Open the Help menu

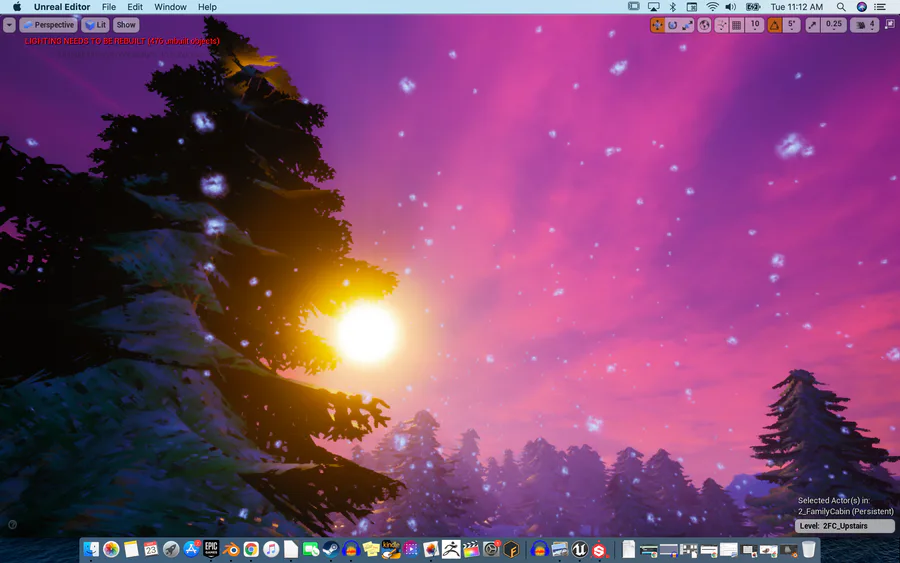[207, 7]
